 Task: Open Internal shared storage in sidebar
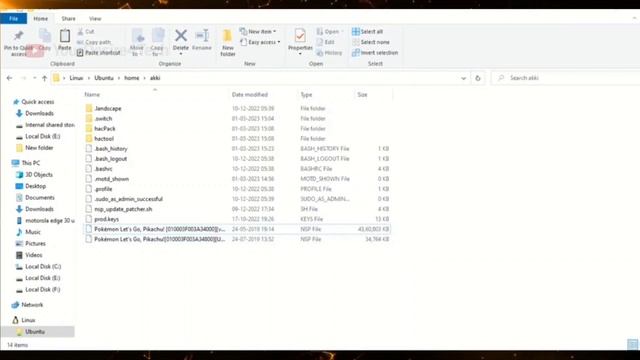46,125
